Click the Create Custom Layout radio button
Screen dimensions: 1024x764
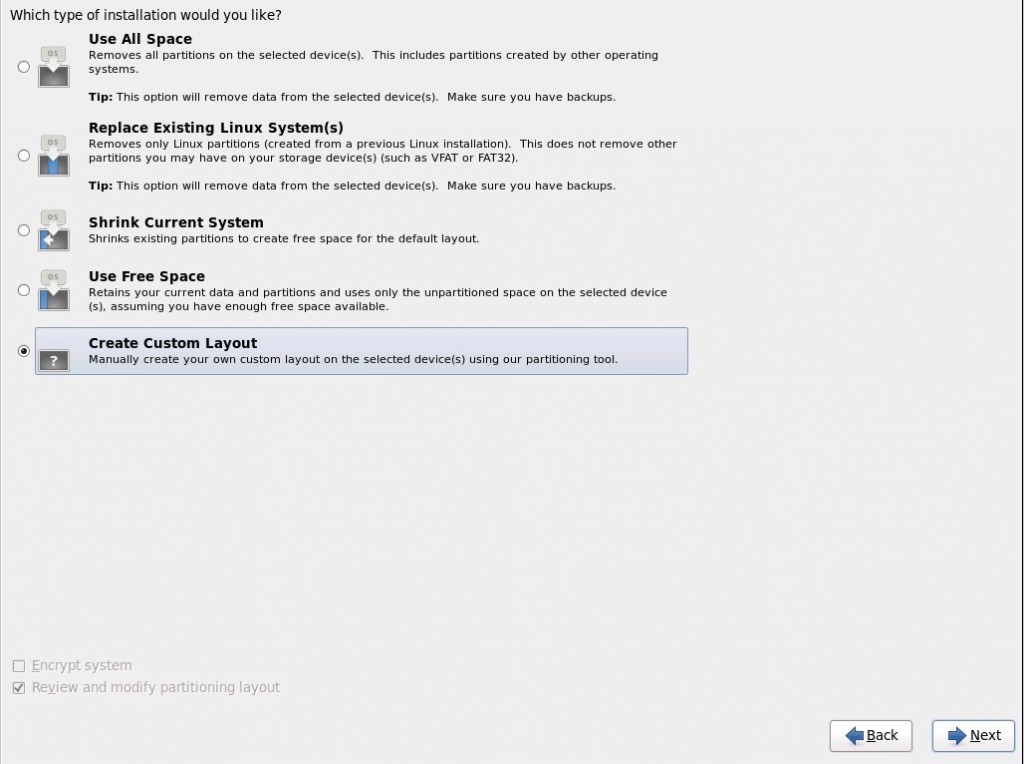click(23, 351)
